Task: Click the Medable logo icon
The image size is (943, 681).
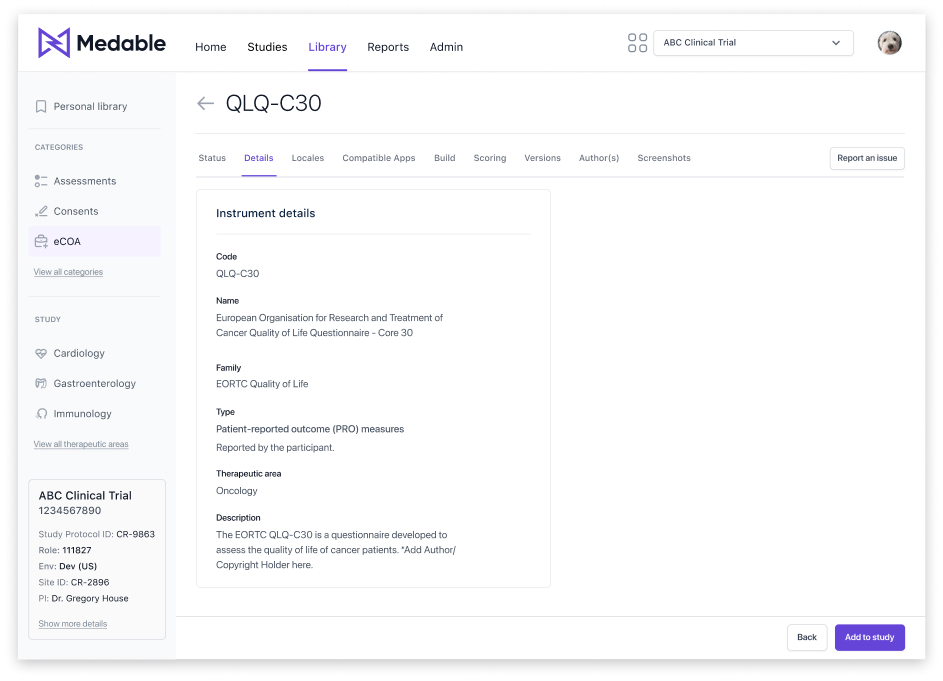Action: pyautogui.click(x=54, y=43)
